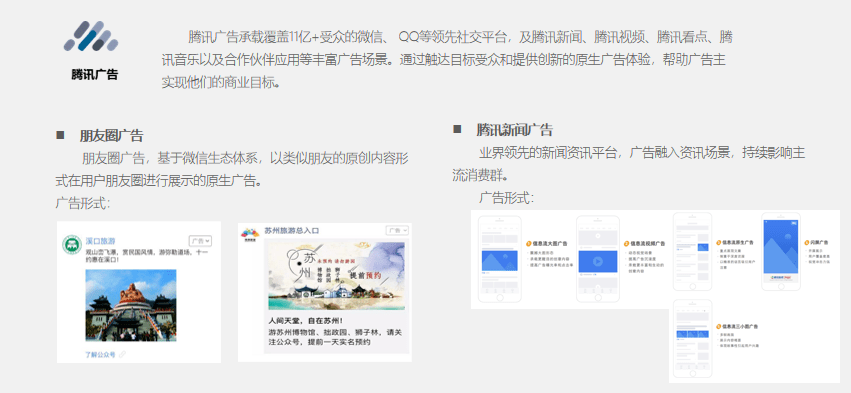Click play icon in 信息流视频广告 phone mockup

click(598, 262)
